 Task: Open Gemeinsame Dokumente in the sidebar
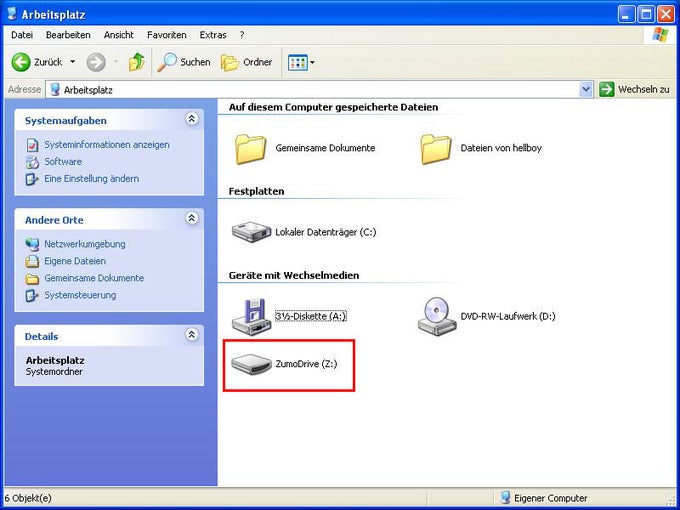tap(94, 278)
